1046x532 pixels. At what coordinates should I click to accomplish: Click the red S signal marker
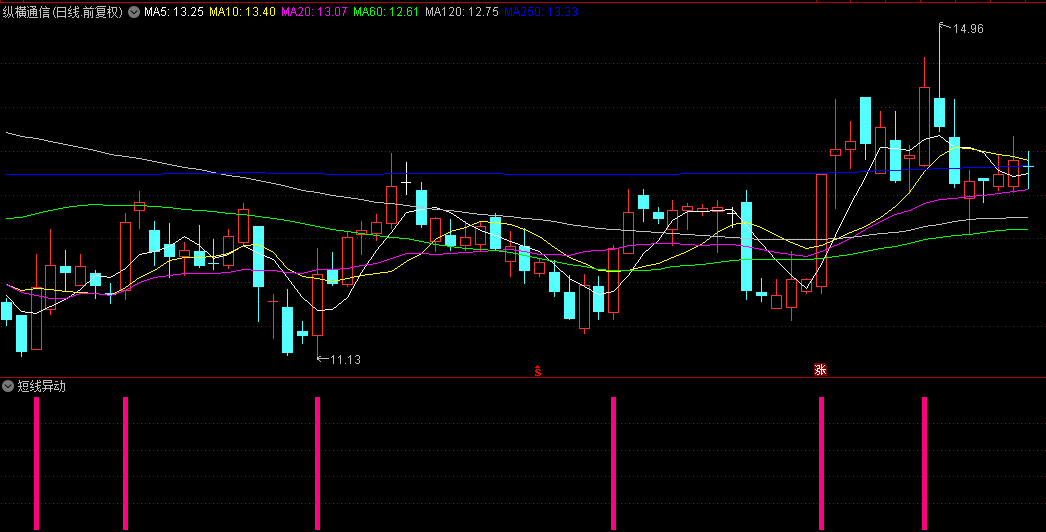click(x=538, y=370)
